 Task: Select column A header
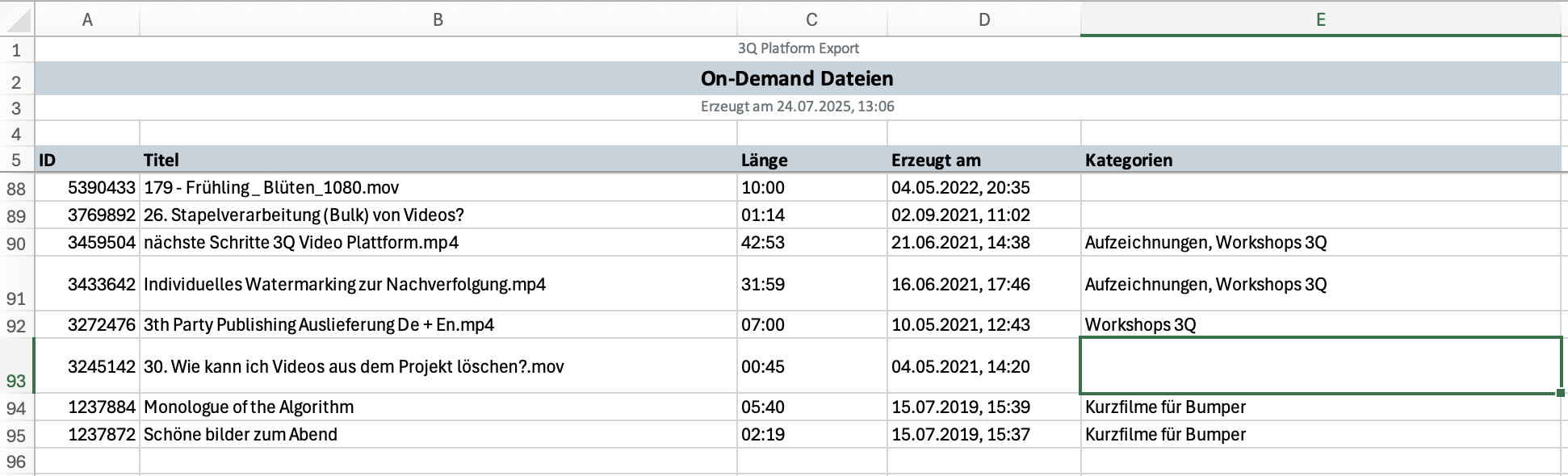[87, 19]
